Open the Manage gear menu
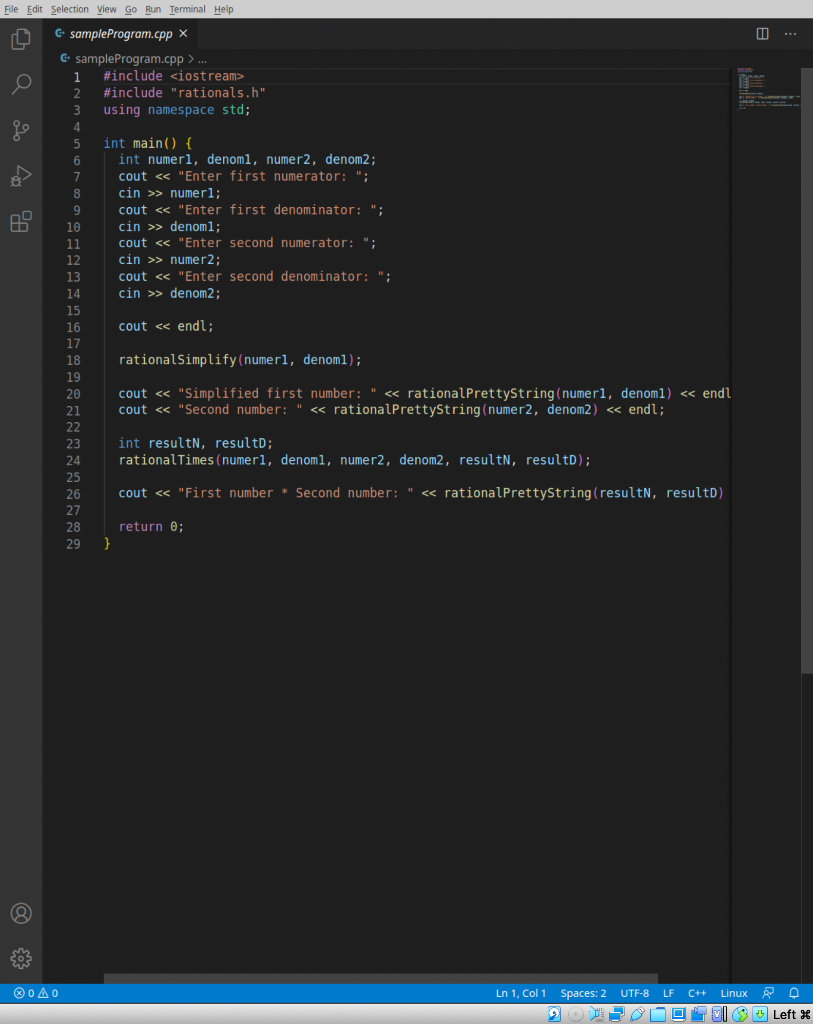 click(21, 958)
